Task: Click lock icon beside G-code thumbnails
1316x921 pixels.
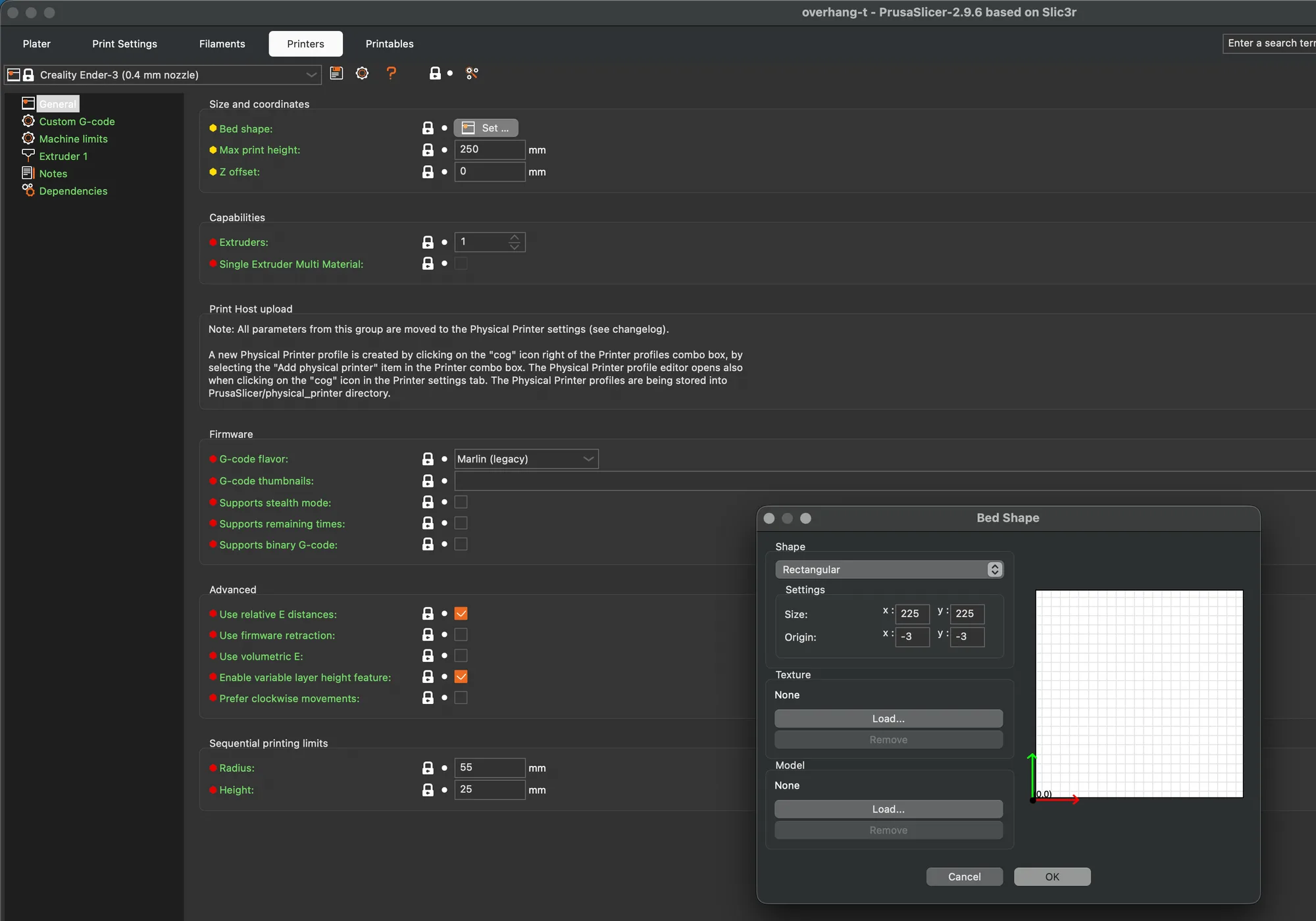Action: [428, 481]
